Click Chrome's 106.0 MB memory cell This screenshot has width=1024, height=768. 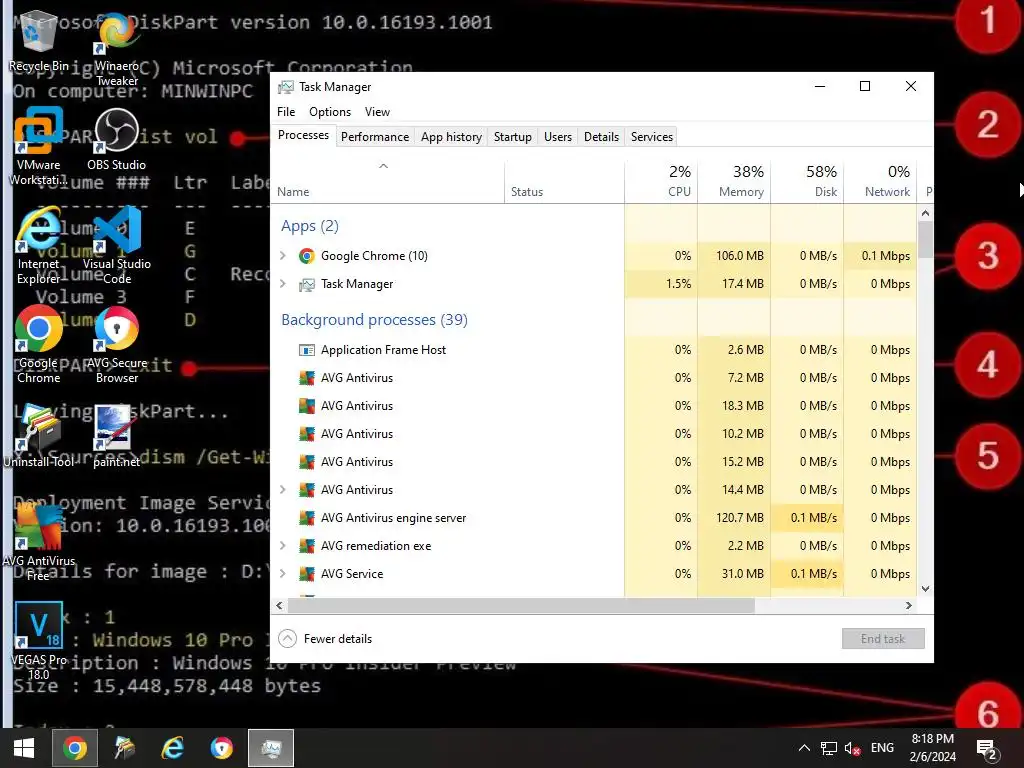click(x=734, y=256)
